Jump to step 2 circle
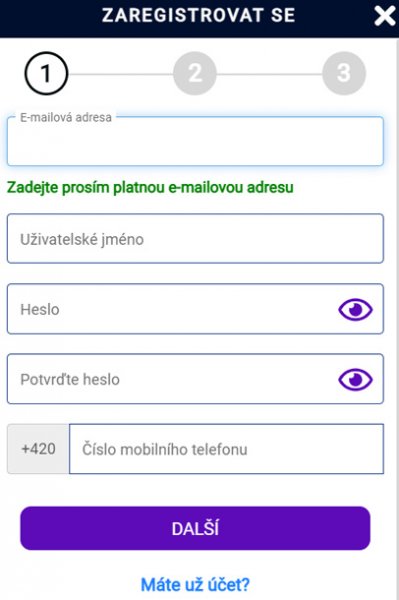Image resolution: width=399 pixels, height=600 pixels. pyautogui.click(x=195, y=73)
